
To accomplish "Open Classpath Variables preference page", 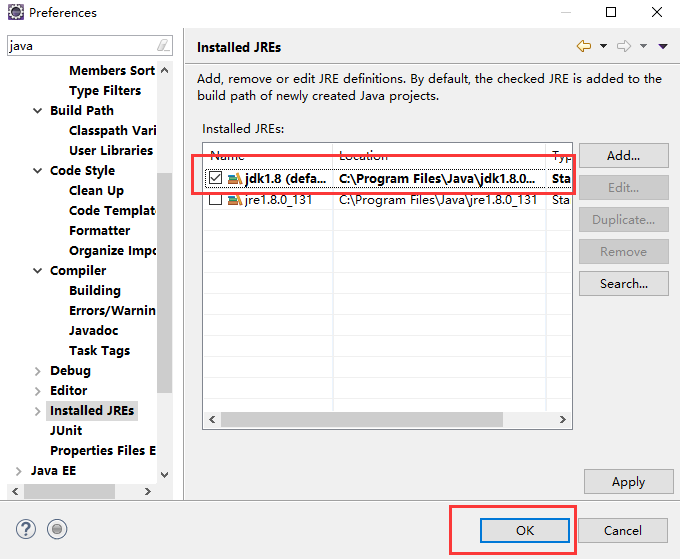I will pyautogui.click(x=112, y=131).
